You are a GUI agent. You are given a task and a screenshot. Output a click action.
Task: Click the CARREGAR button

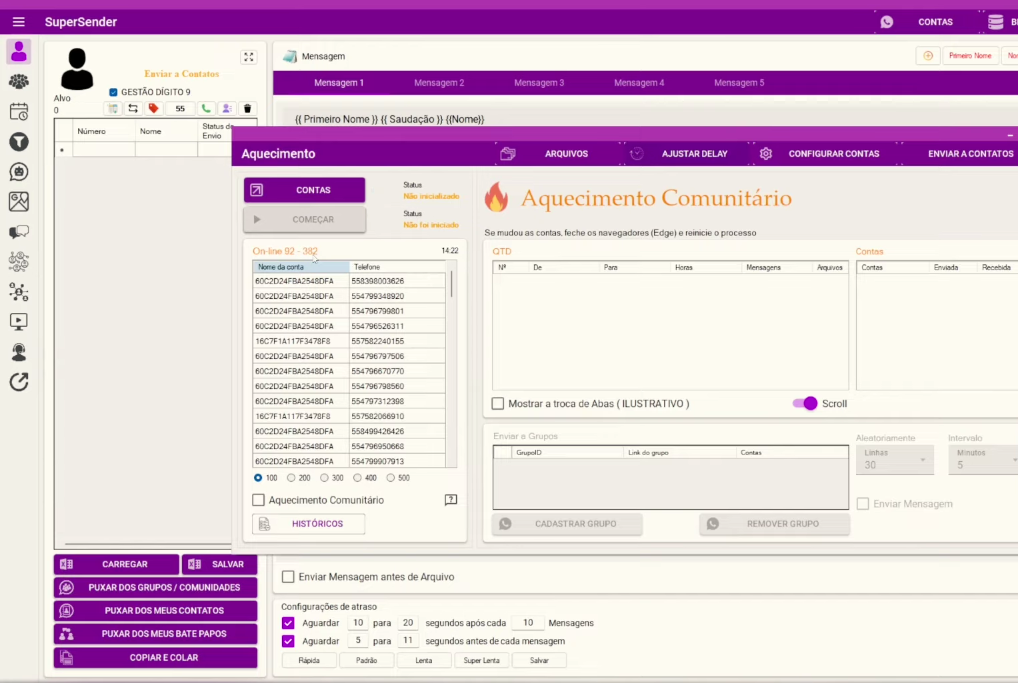tap(116, 564)
